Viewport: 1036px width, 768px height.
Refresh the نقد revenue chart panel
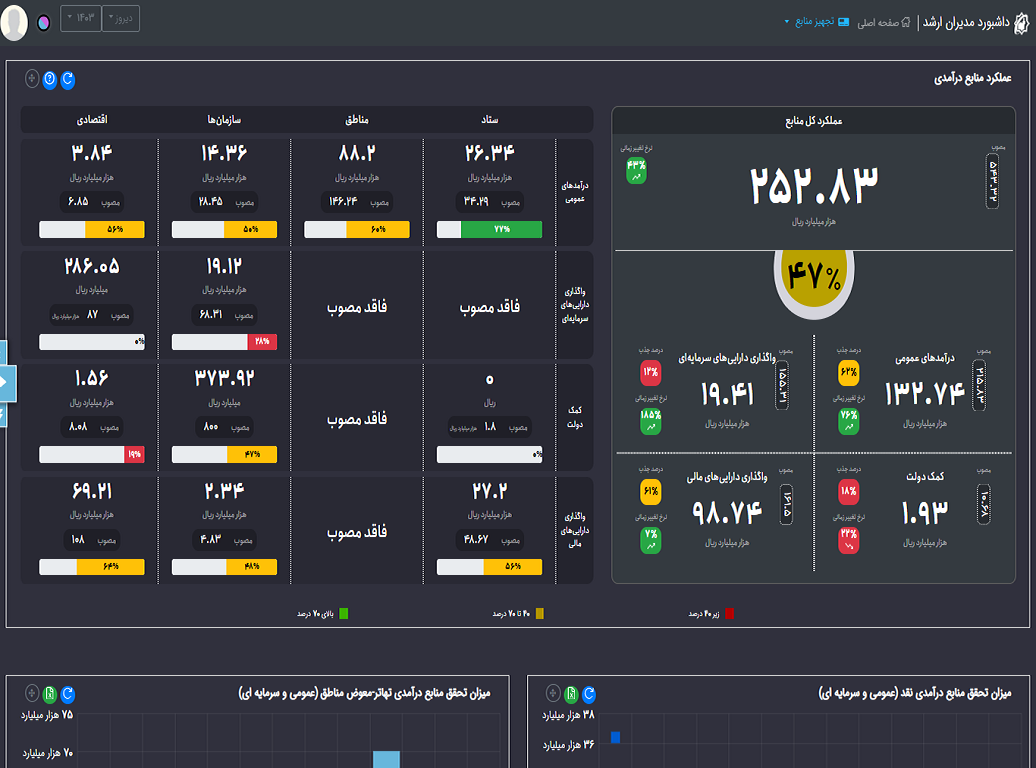[x=589, y=694]
